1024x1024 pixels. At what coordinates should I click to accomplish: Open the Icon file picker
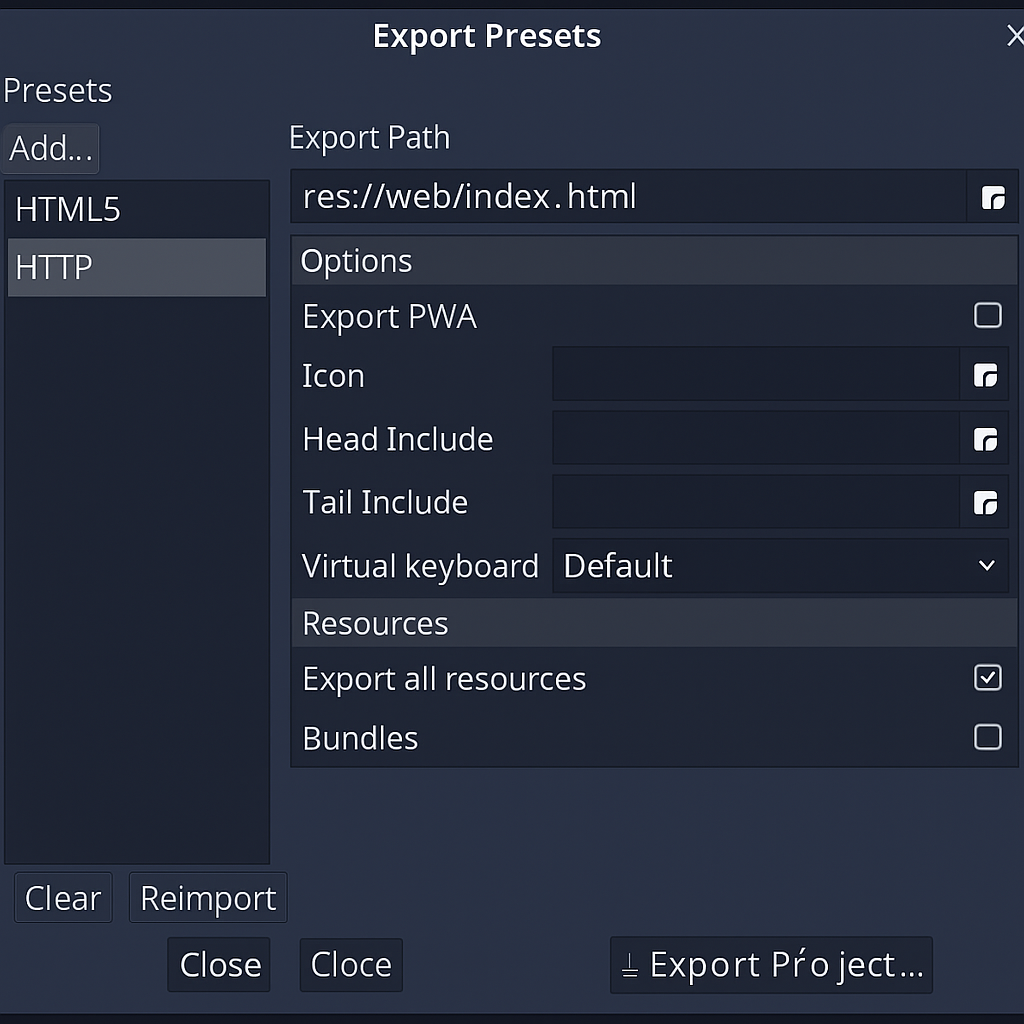click(x=987, y=375)
